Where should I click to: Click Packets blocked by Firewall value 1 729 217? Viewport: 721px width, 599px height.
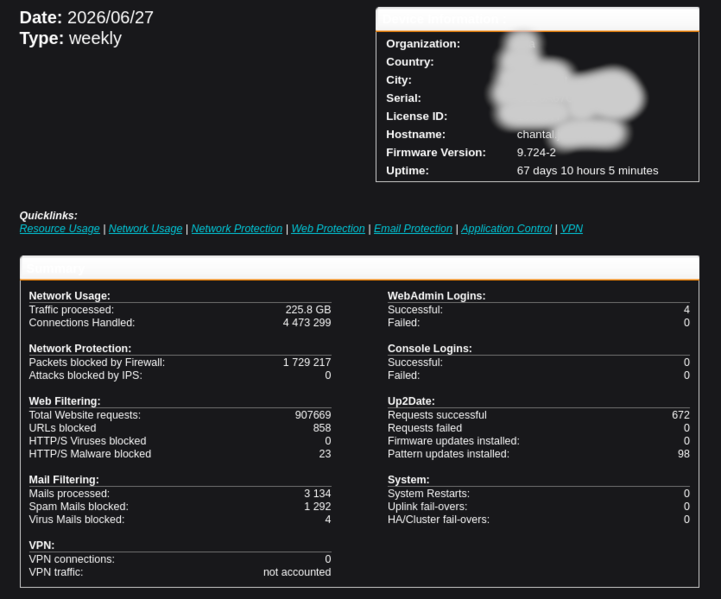tap(307, 362)
